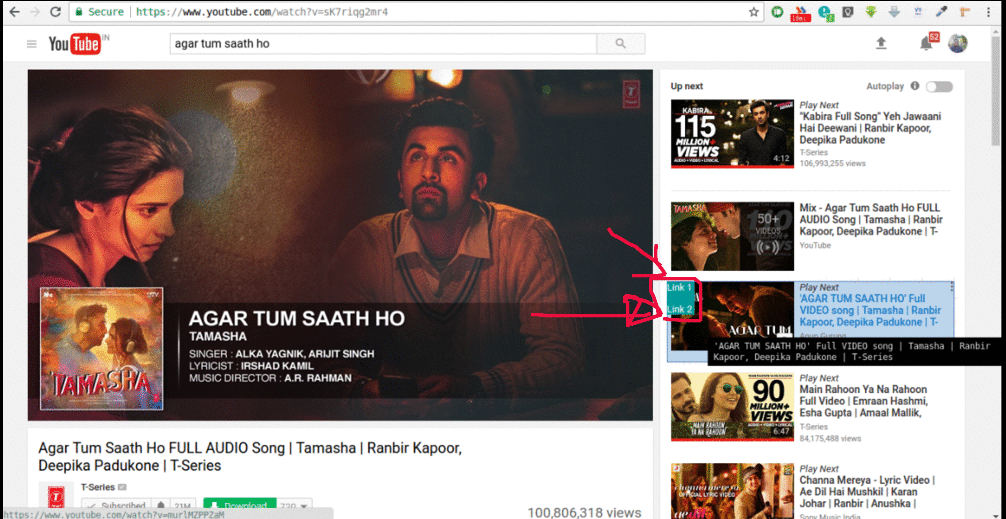This screenshot has height=519, width=1006.
Task: Click the 106,993,255 views text
Action: click(x=833, y=164)
